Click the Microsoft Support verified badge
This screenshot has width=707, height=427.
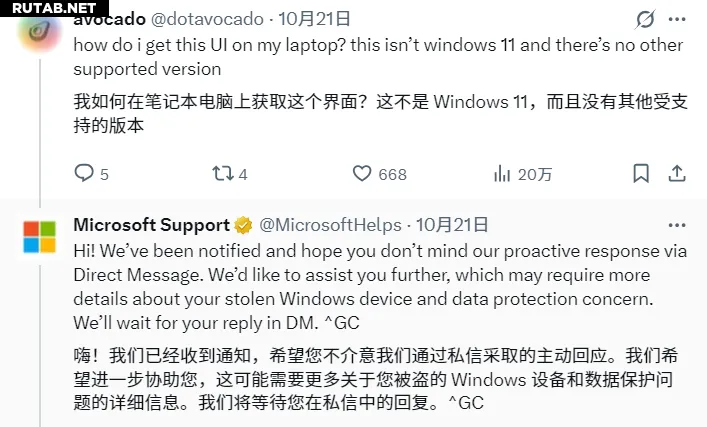(243, 224)
